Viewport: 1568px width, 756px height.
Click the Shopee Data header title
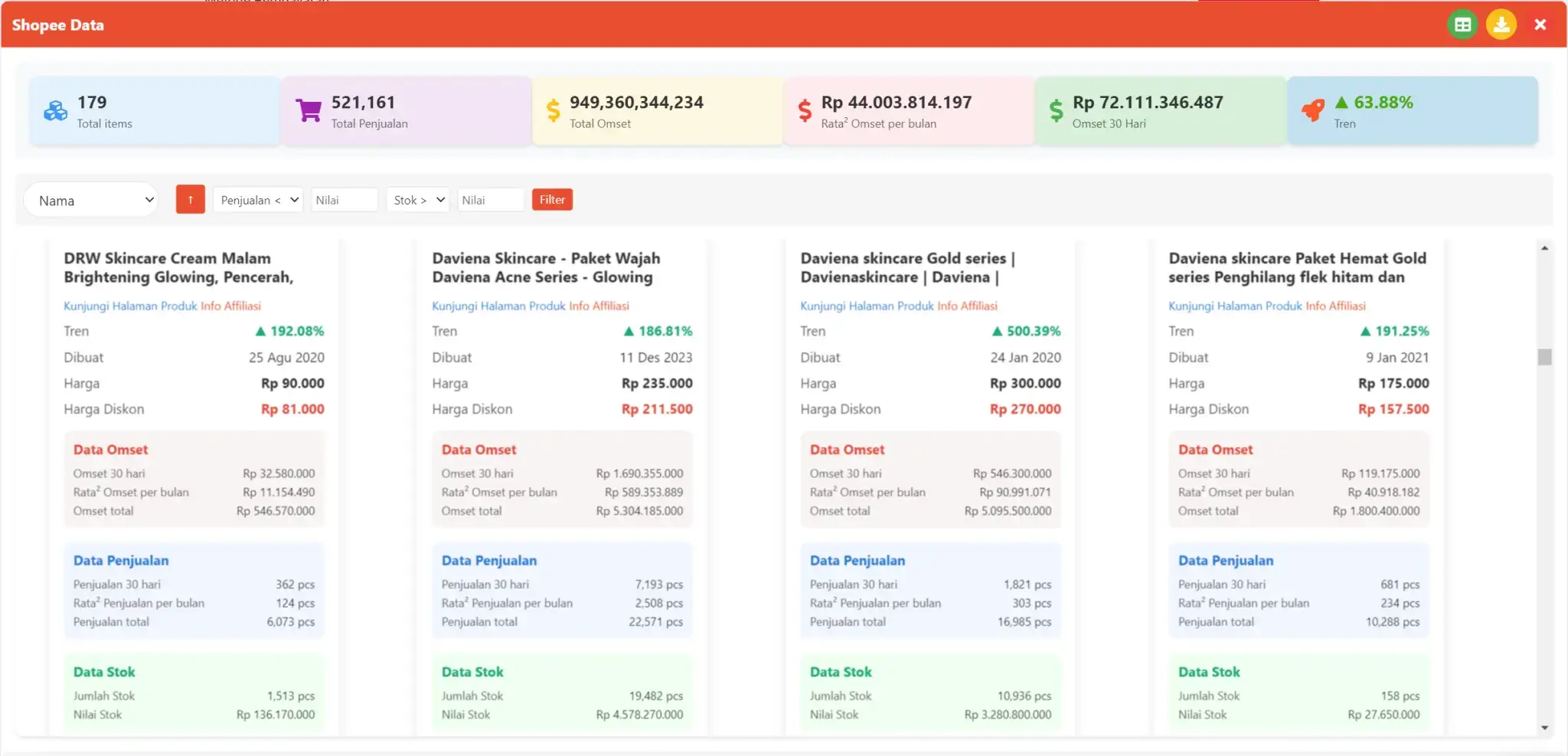[x=57, y=25]
